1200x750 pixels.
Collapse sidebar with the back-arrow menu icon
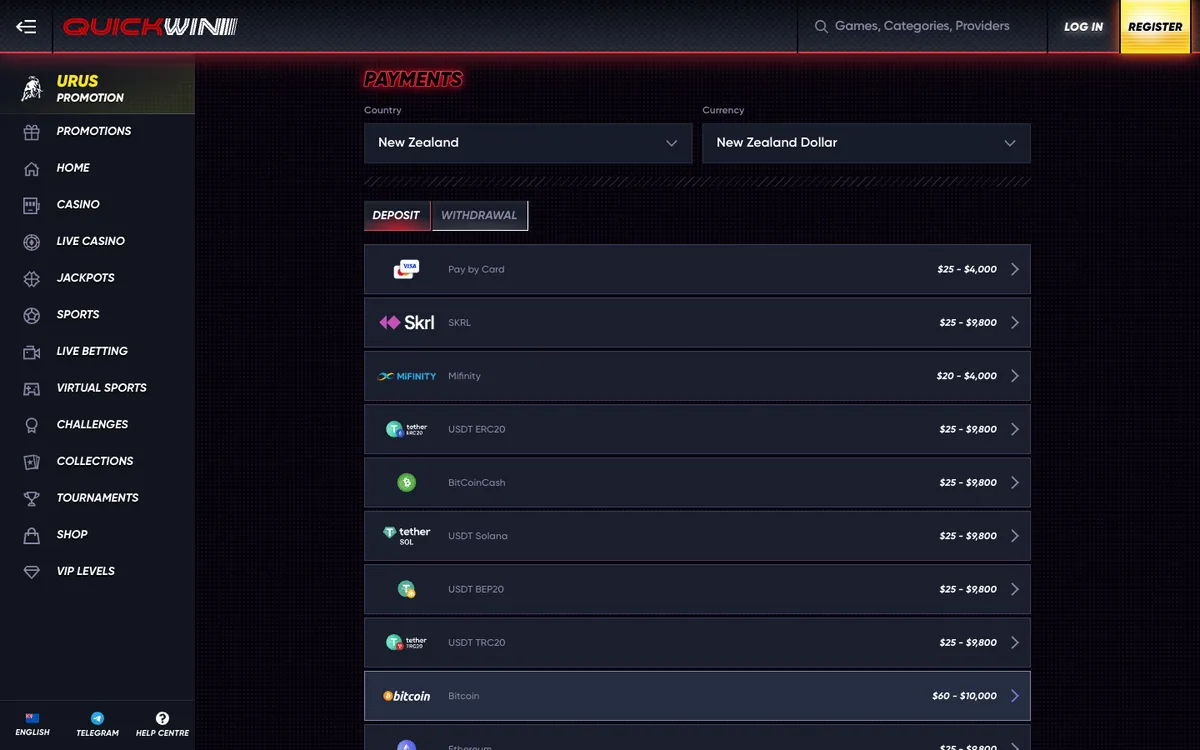click(26, 27)
